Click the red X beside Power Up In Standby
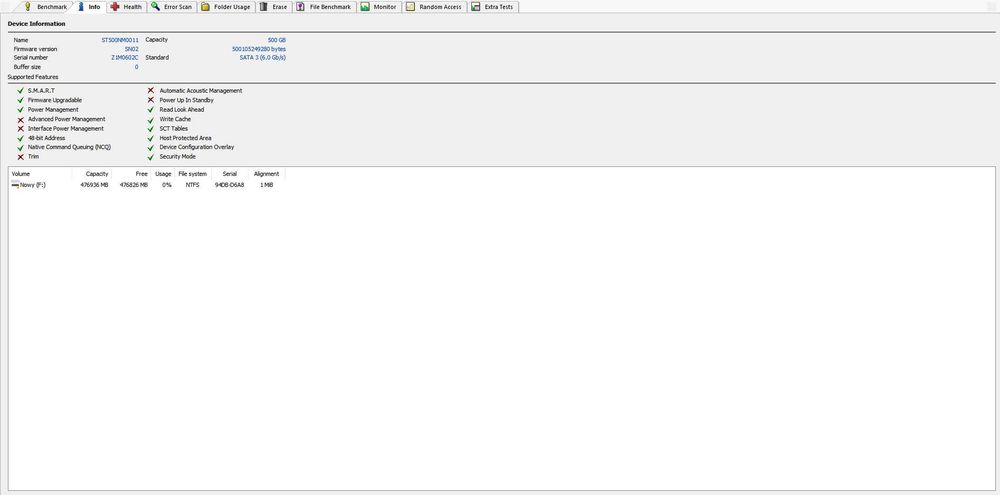Viewport: 1000px width, 495px height. (x=151, y=100)
